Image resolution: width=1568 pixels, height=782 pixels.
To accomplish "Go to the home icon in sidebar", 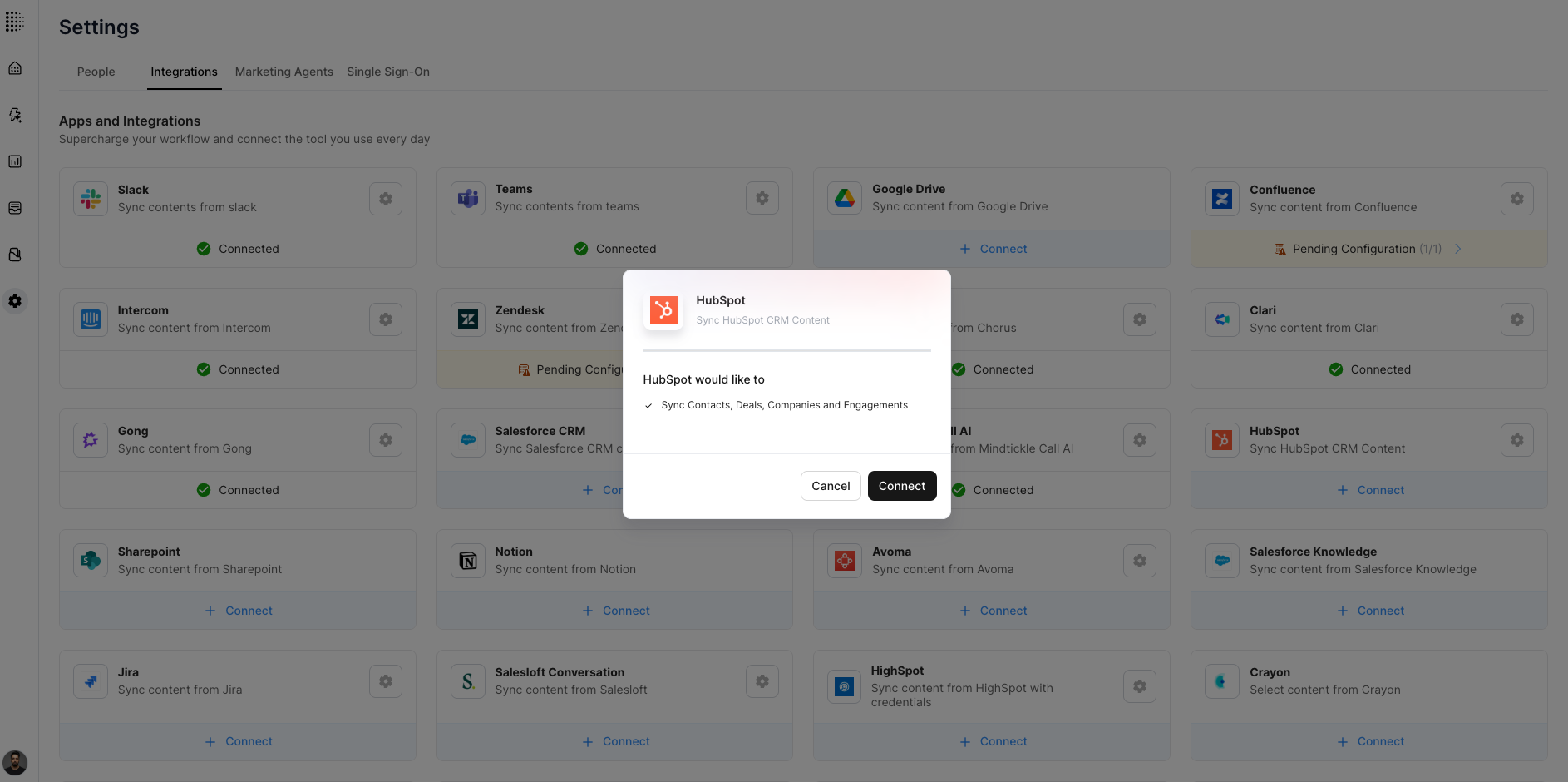I will tap(15, 68).
